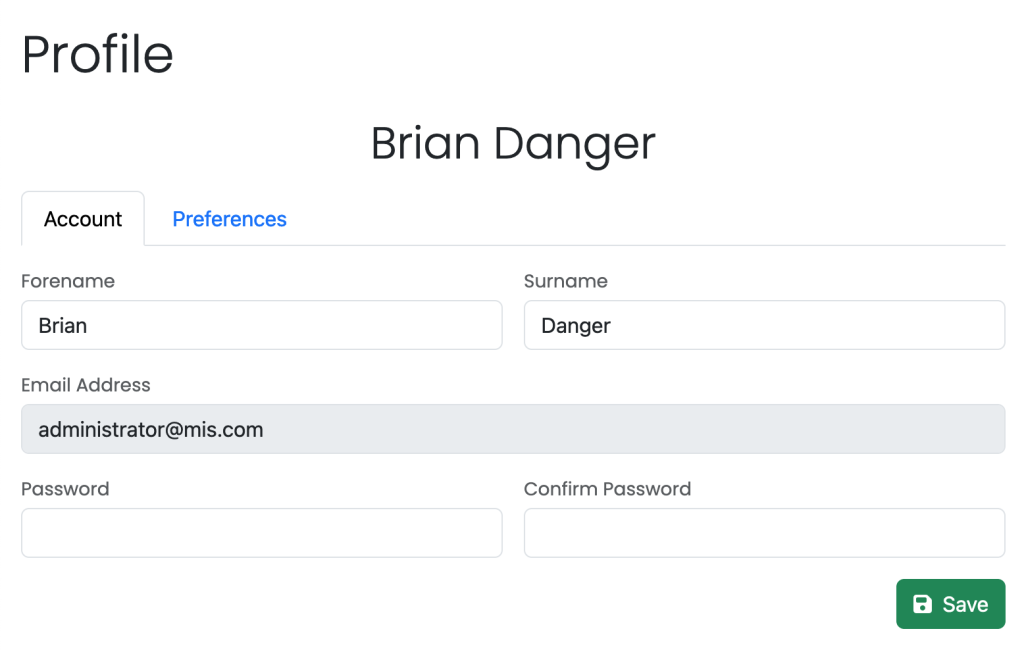Viewport: 1024px width, 650px height.
Task: Click the Password label above left field
Action: coord(65,489)
